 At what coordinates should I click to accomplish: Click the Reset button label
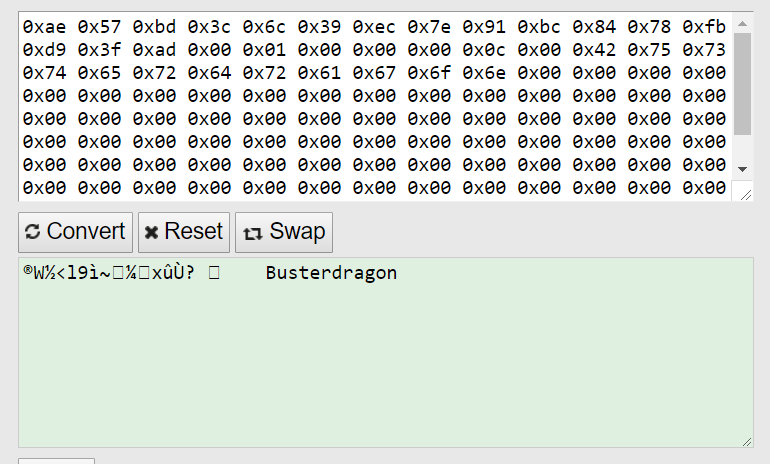click(193, 231)
